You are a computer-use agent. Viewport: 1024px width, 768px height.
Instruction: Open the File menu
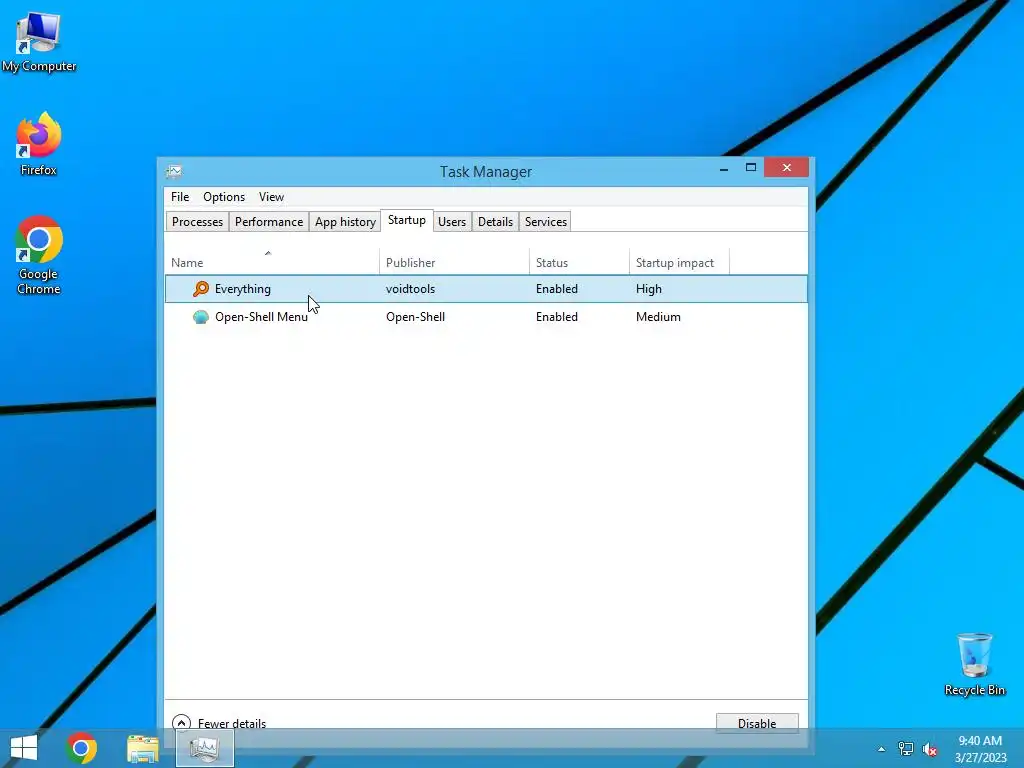180,197
